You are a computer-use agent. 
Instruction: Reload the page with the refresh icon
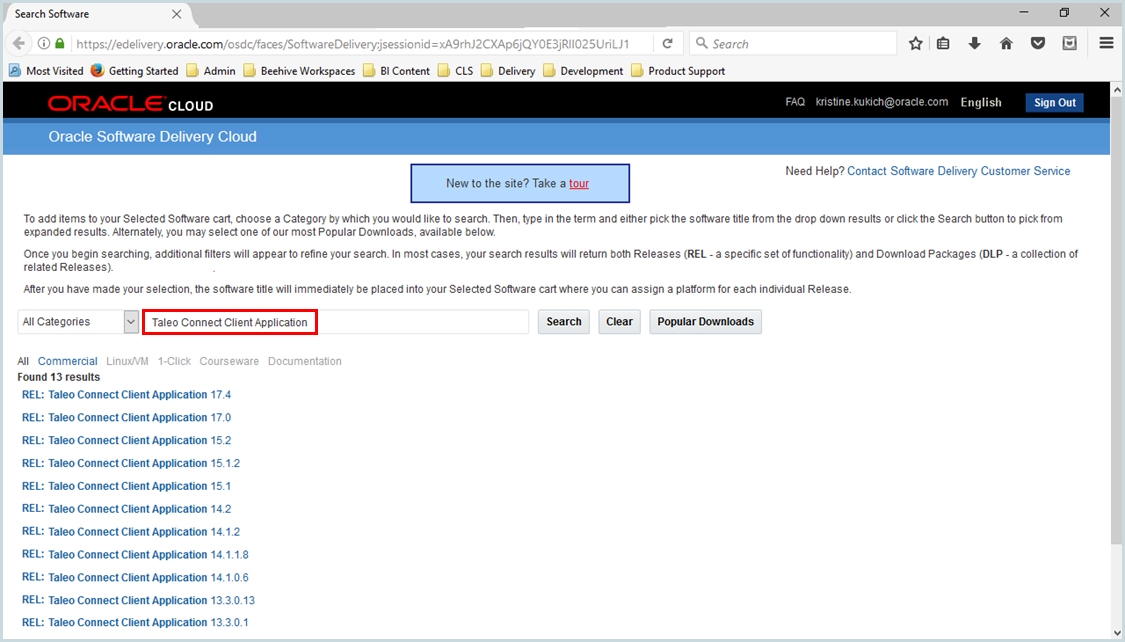pos(667,44)
